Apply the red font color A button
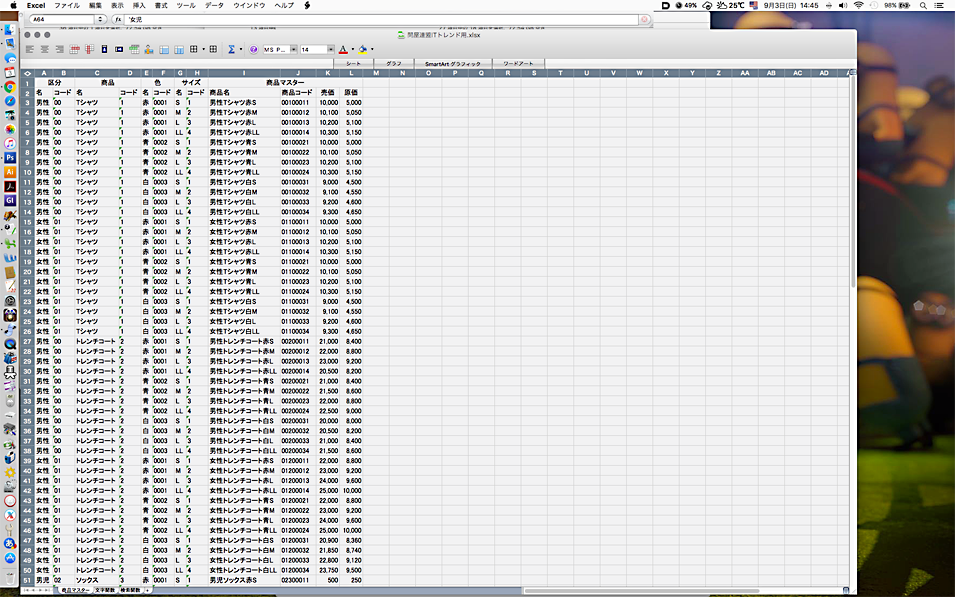Viewport: 955px width, 597px height. tap(343, 49)
